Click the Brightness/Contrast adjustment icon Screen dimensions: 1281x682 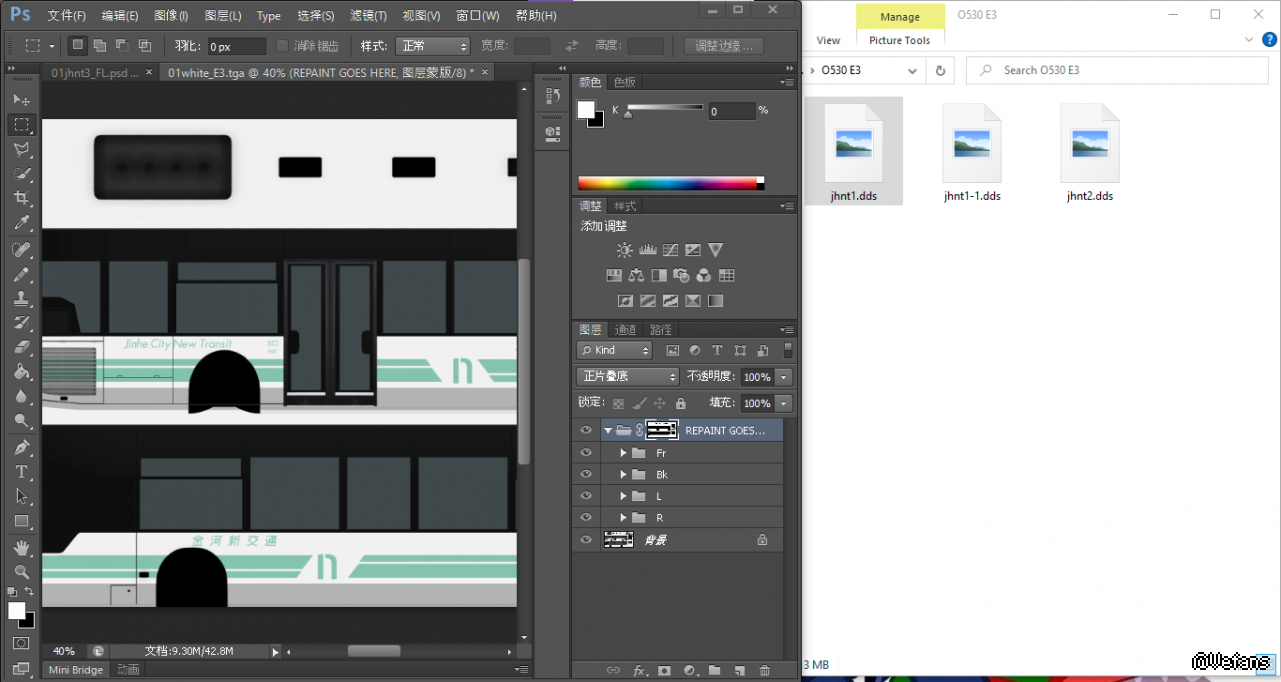(625, 250)
